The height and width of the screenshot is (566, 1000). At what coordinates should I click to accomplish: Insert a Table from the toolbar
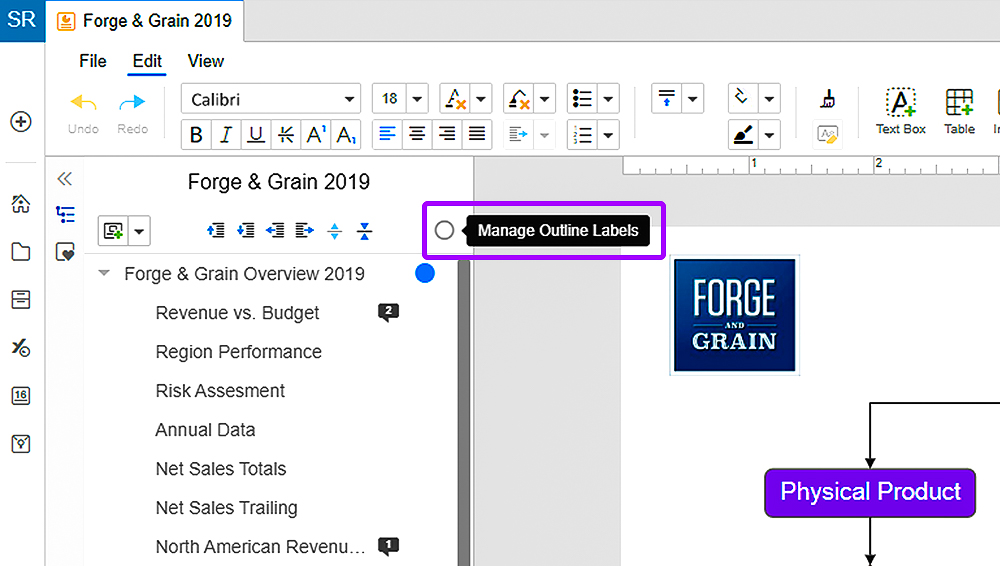click(x=959, y=111)
